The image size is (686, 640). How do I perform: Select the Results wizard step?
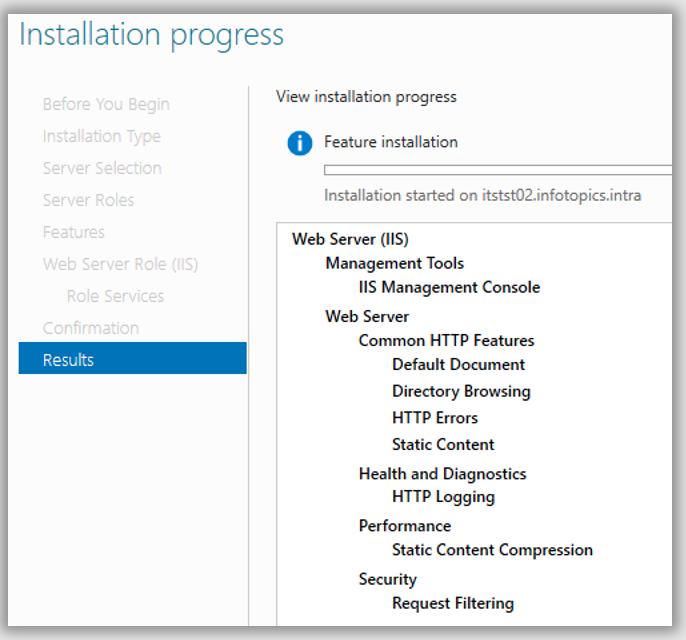133,358
